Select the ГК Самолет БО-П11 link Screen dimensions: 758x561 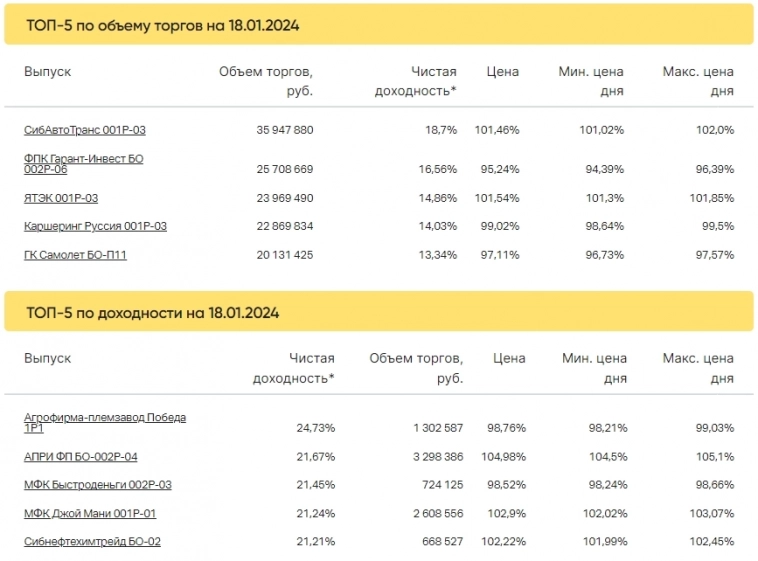pos(75,255)
